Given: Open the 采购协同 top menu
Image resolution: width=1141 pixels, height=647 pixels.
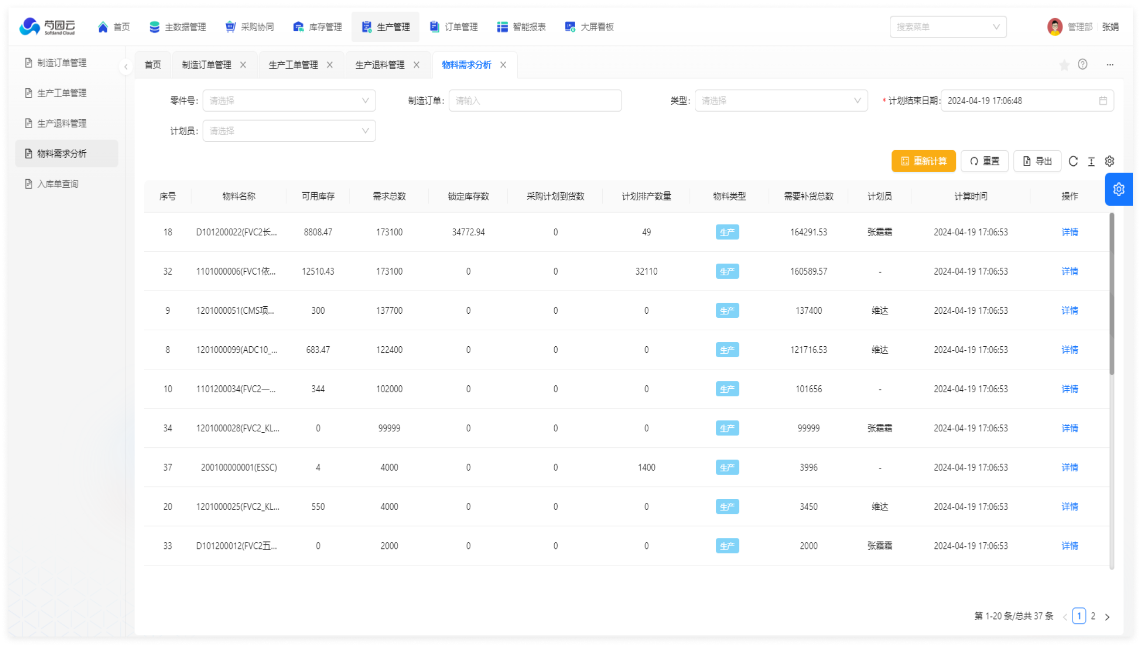Looking at the screenshot, I should point(250,27).
